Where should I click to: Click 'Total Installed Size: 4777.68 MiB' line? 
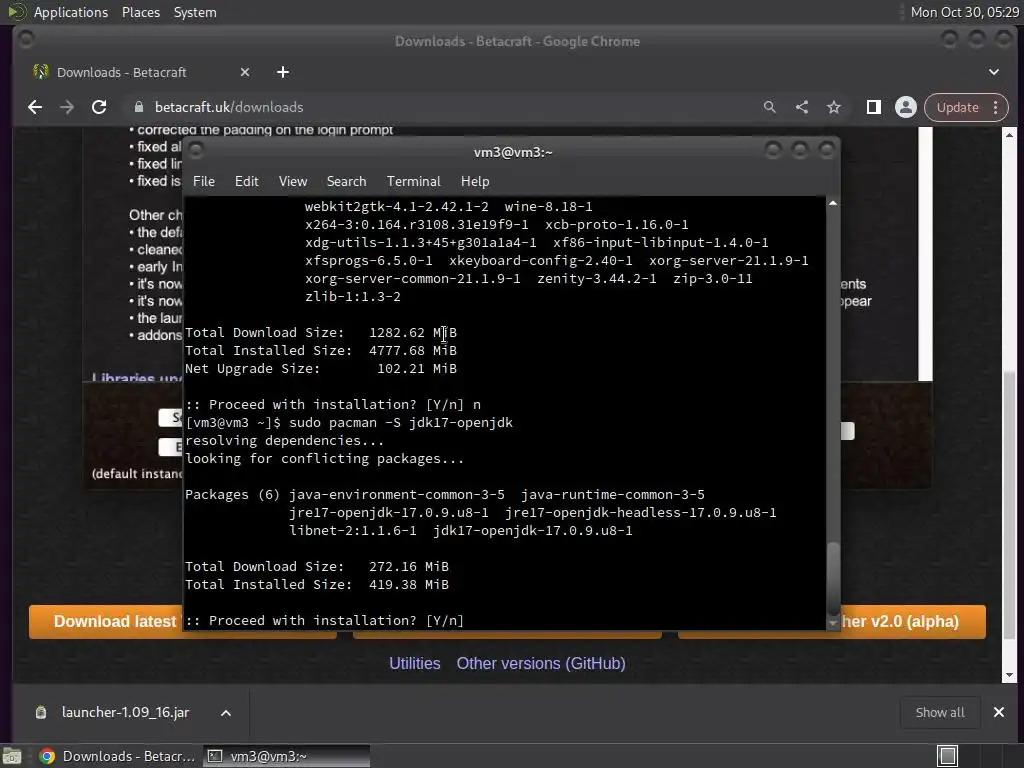321,351
